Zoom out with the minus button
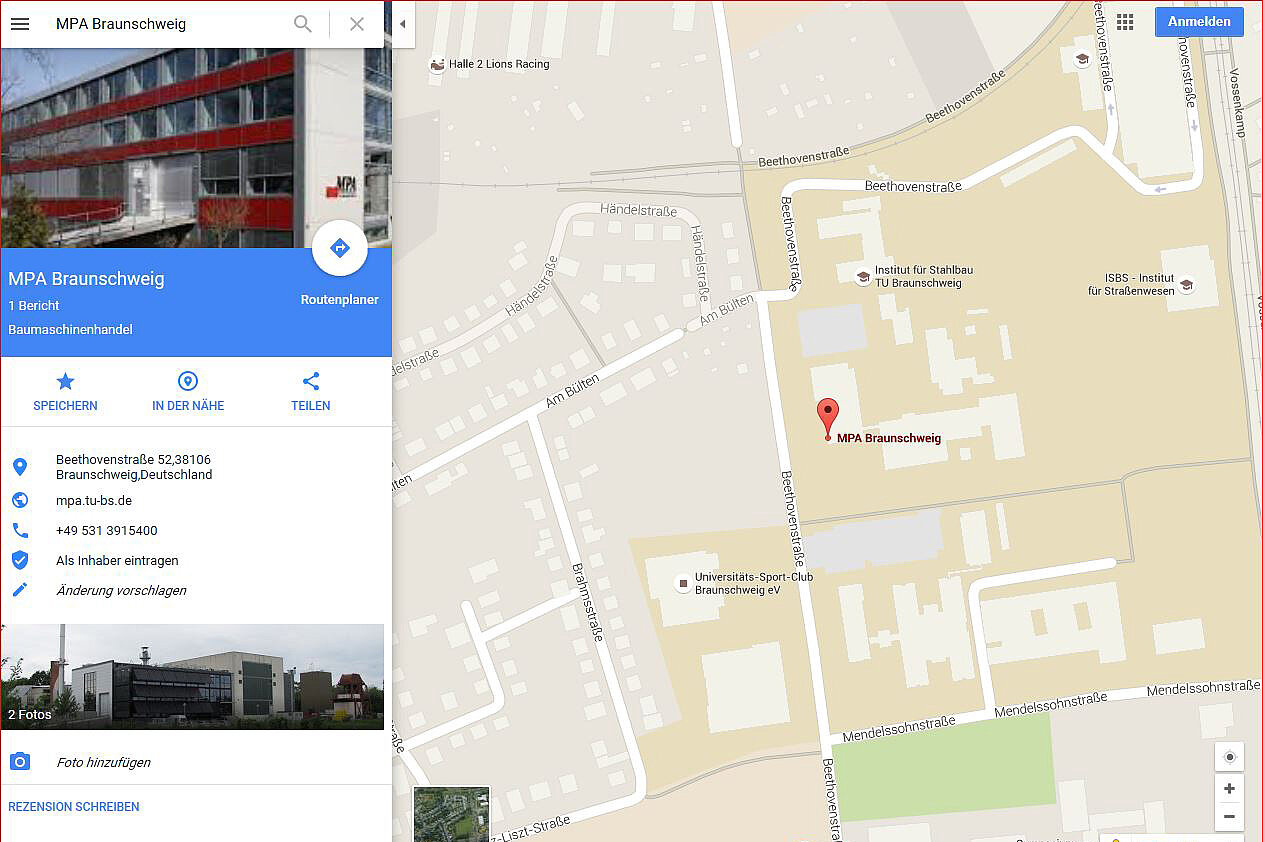 (1229, 816)
